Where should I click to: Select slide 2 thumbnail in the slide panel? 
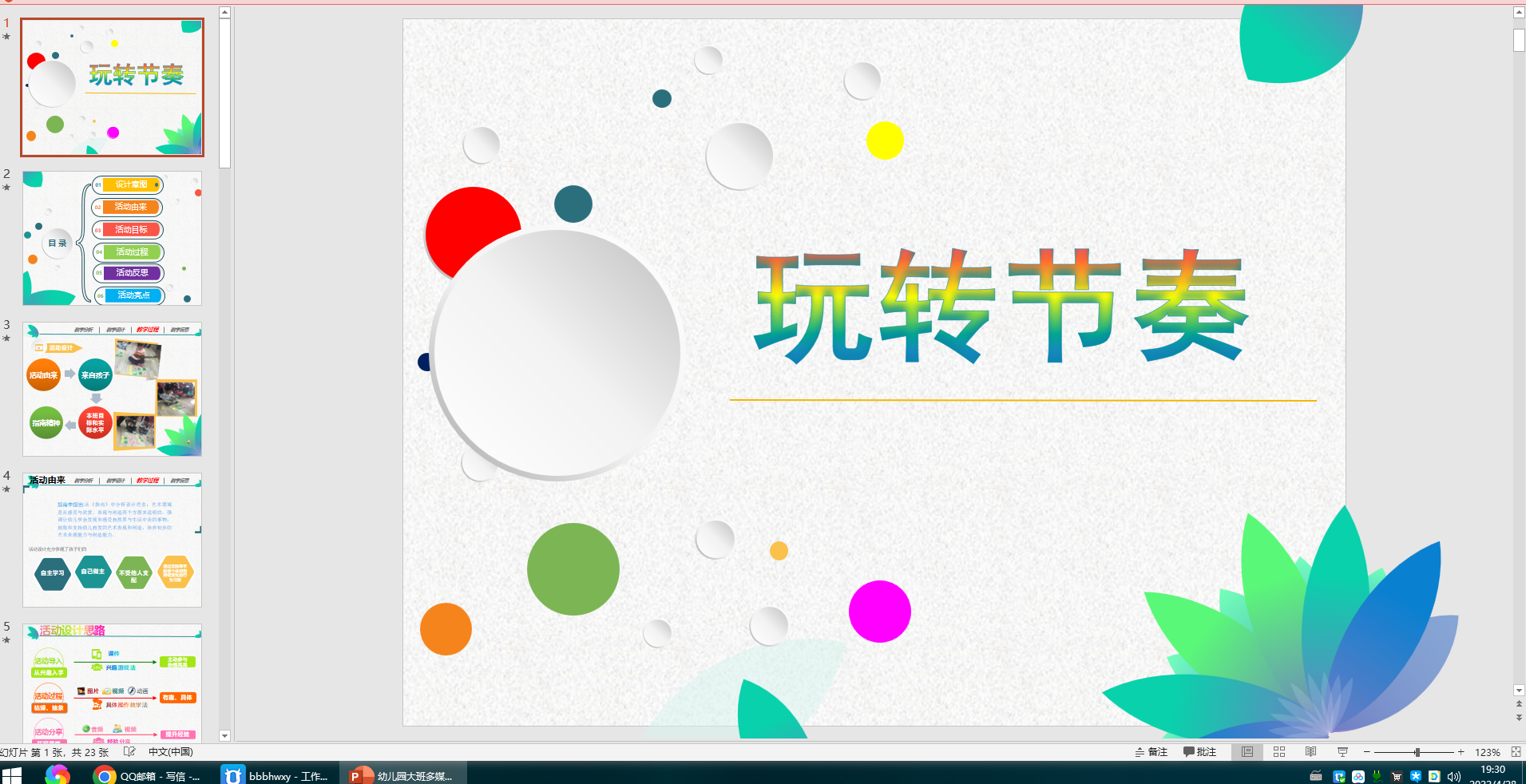112,237
